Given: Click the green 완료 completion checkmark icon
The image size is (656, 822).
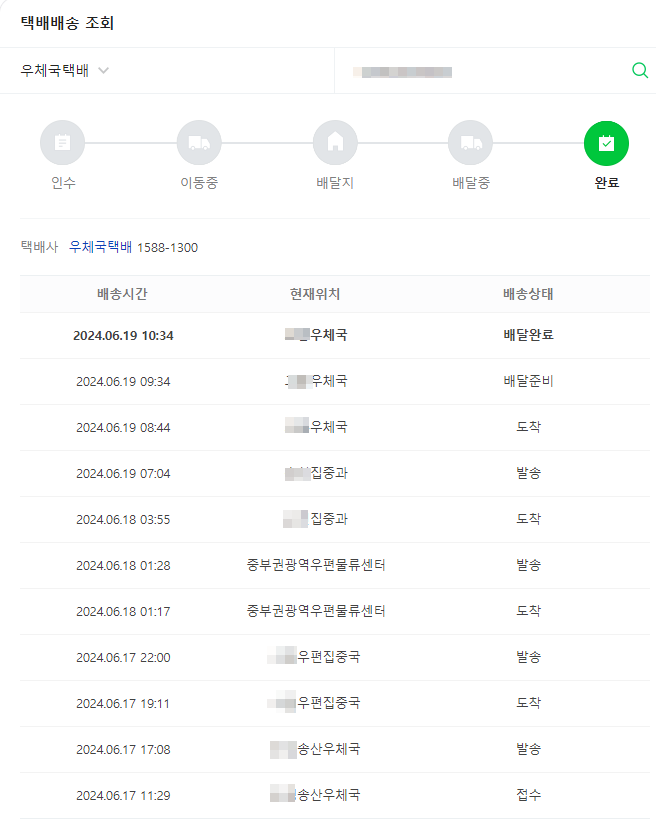Looking at the screenshot, I should [x=606, y=142].
